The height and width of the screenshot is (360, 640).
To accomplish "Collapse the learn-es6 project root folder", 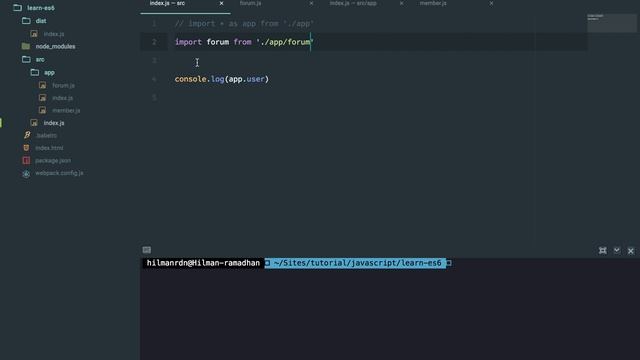I will [x=34, y=8].
